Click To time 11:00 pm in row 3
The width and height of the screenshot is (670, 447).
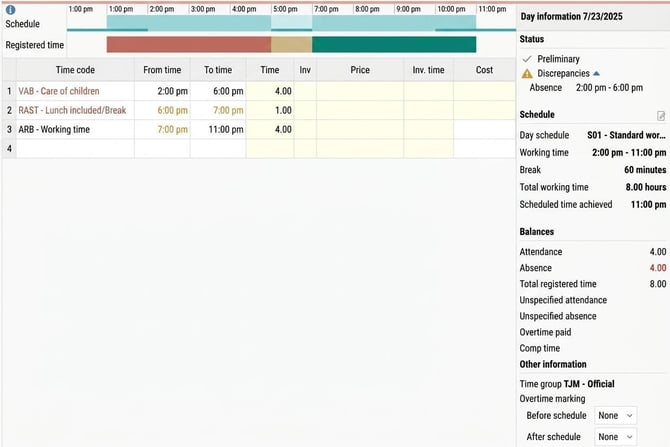pyautogui.click(x=226, y=129)
